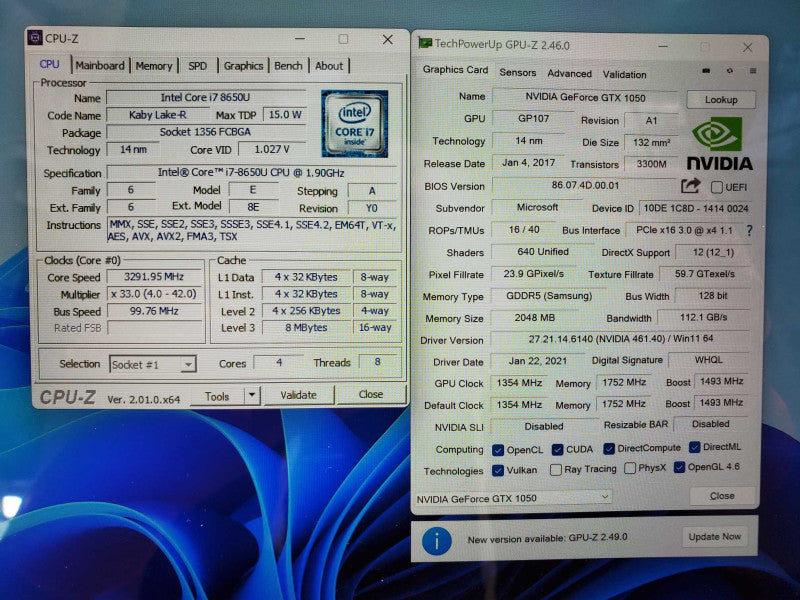Screen dimensions: 800x600
Task: Take a GPU-Z screenshot with camera icon
Action: pos(706,71)
